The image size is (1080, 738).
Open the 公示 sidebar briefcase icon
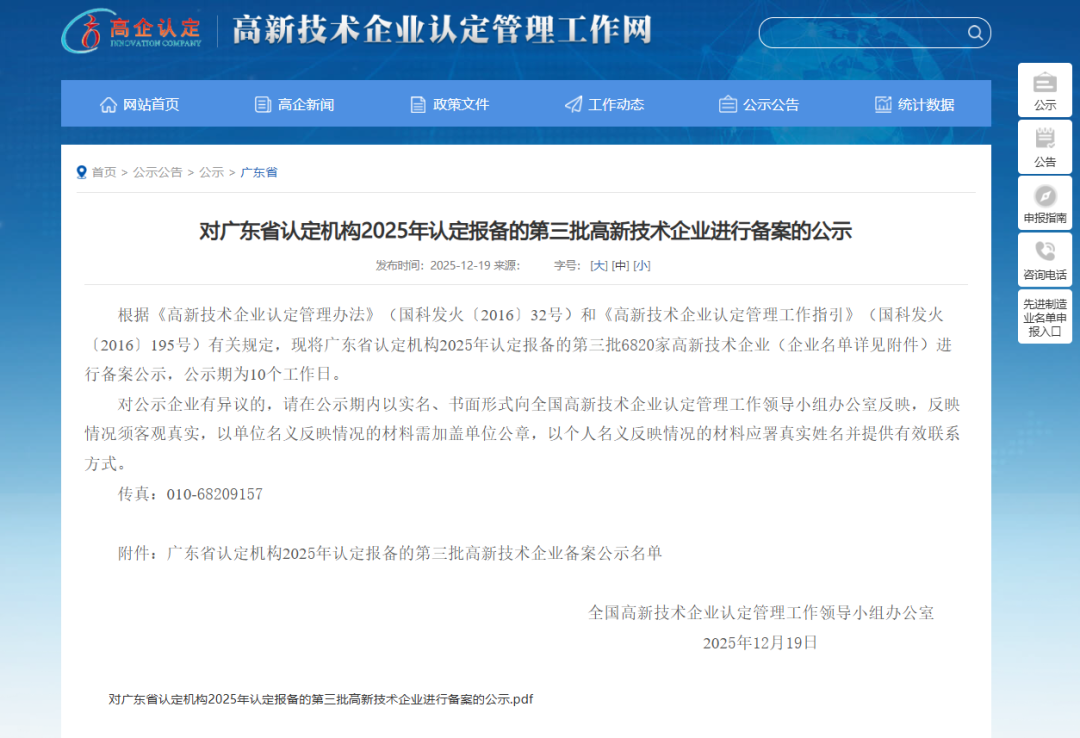[1044, 82]
